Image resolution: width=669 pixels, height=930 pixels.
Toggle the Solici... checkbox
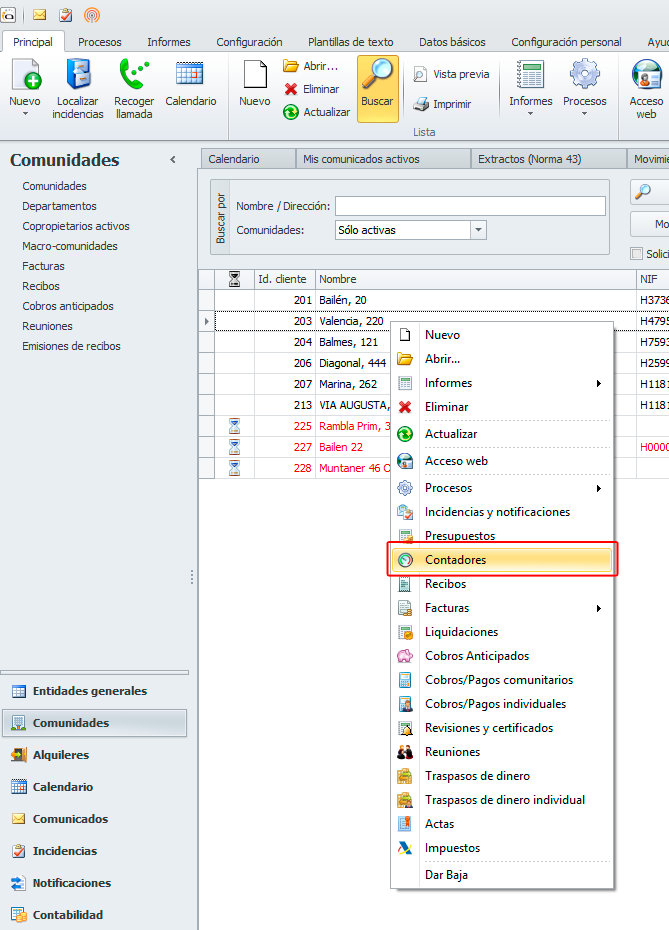[x=637, y=254]
